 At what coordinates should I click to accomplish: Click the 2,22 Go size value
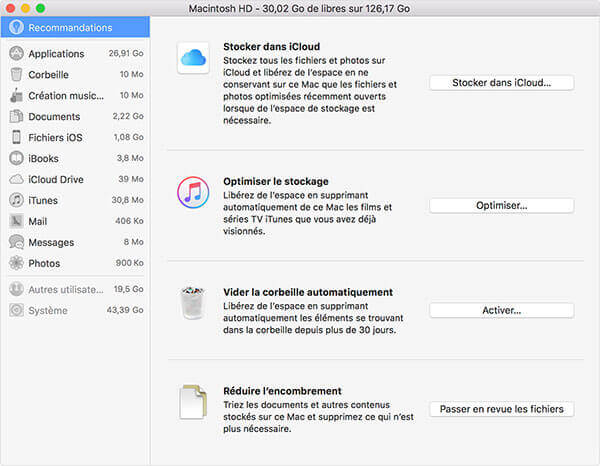(x=128, y=116)
